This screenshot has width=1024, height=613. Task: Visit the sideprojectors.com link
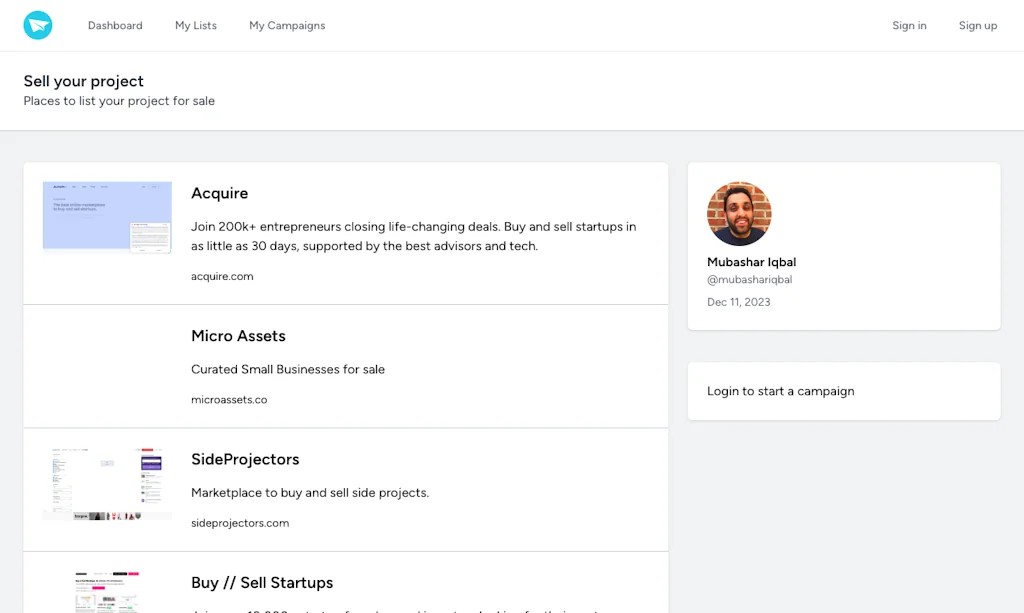pyautogui.click(x=240, y=523)
